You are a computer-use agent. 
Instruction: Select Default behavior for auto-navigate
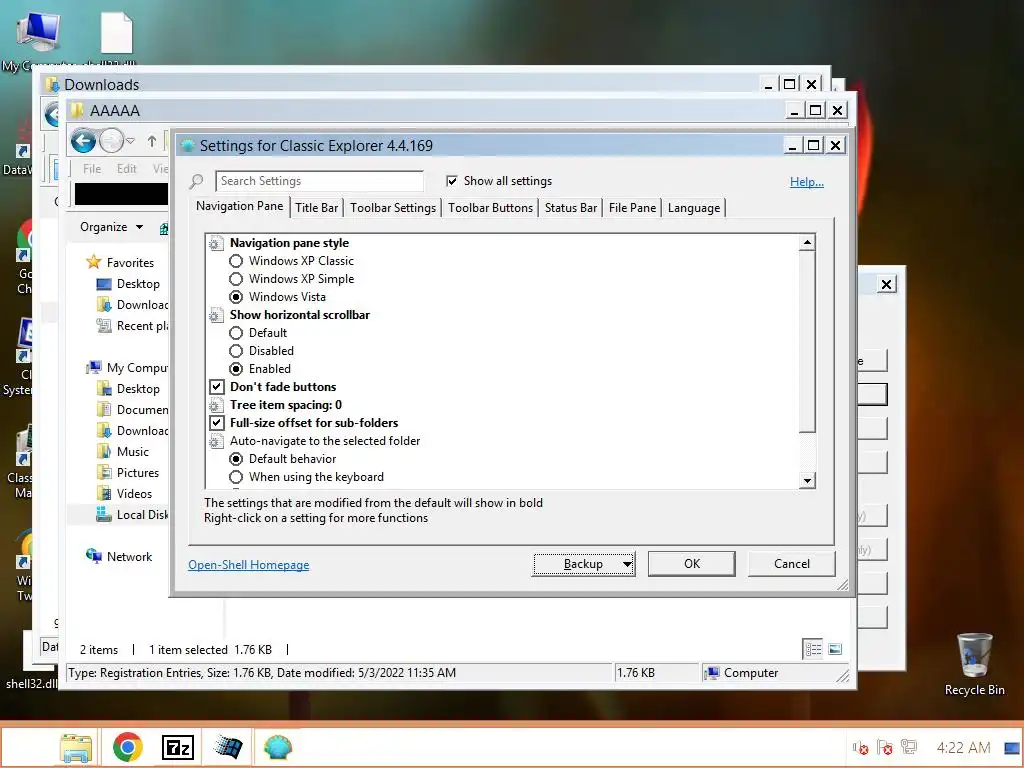tap(236, 459)
